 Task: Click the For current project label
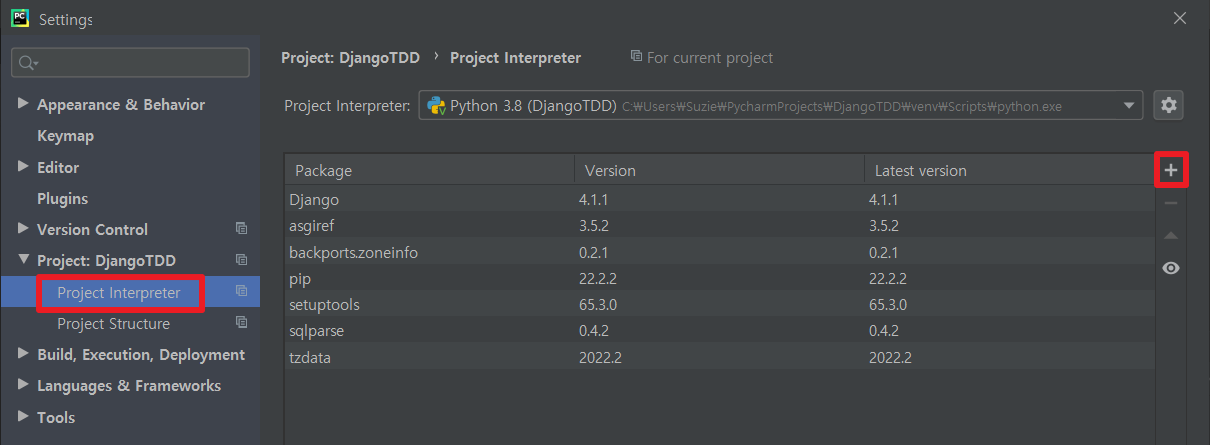click(710, 58)
